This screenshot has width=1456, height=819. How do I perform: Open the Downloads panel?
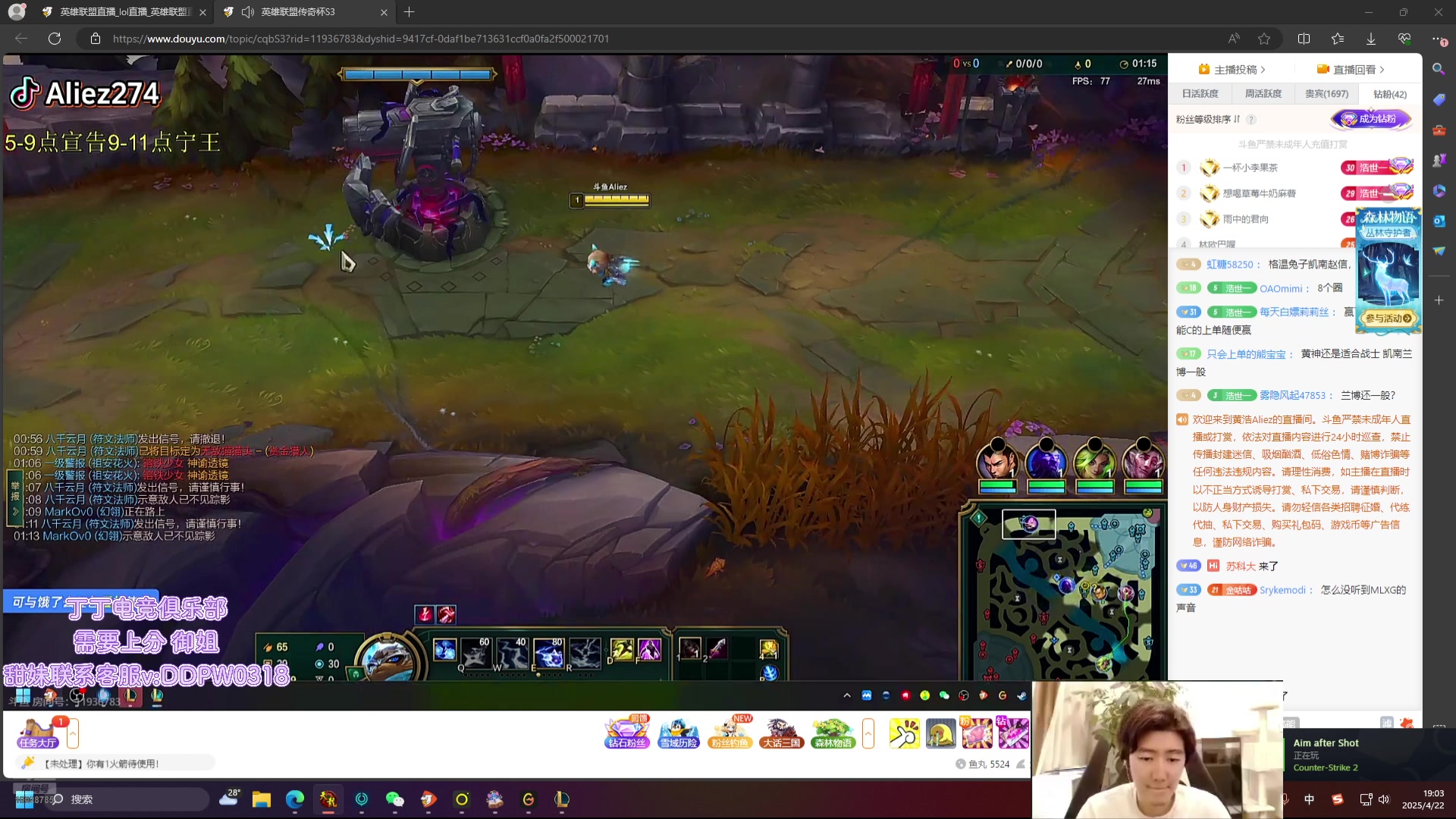point(1371,39)
